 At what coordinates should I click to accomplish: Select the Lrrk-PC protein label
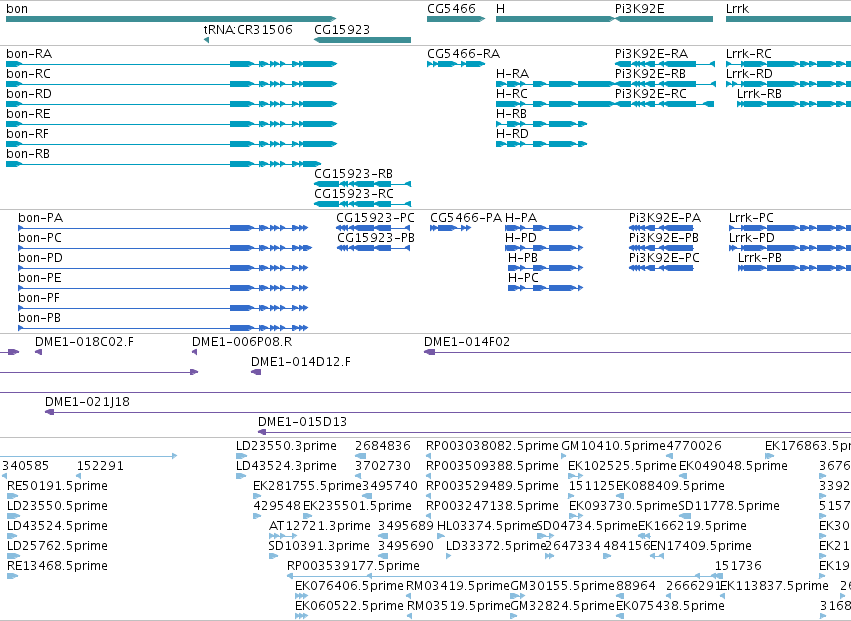[x=751, y=218]
